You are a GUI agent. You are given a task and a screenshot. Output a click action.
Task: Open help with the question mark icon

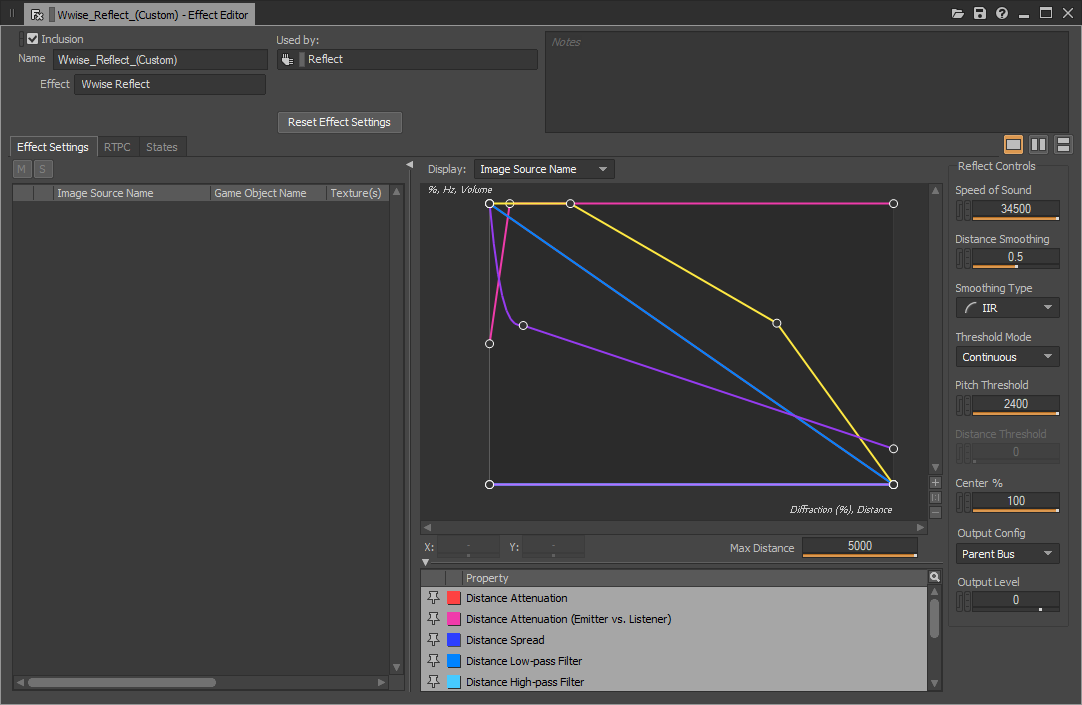1001,13
